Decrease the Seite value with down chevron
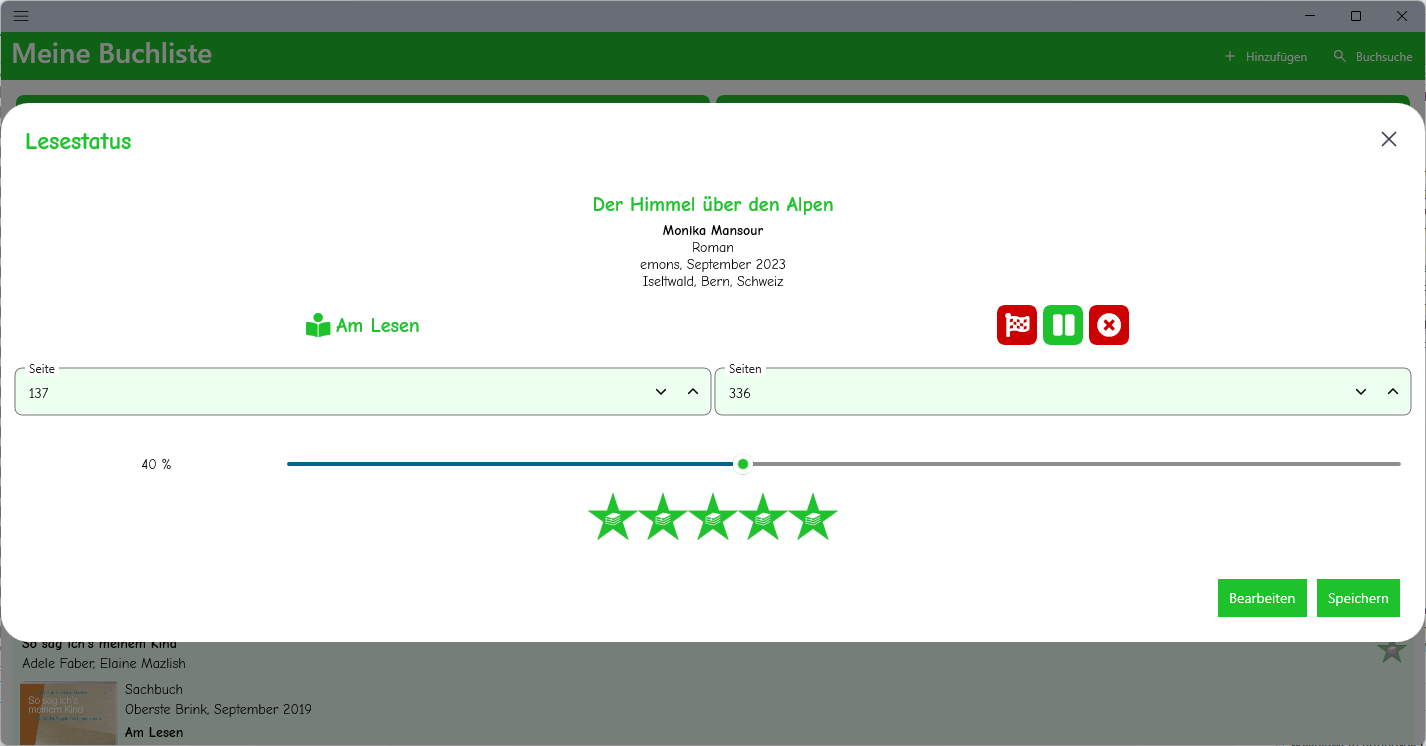1426x746 pixels. coord(661,392)
